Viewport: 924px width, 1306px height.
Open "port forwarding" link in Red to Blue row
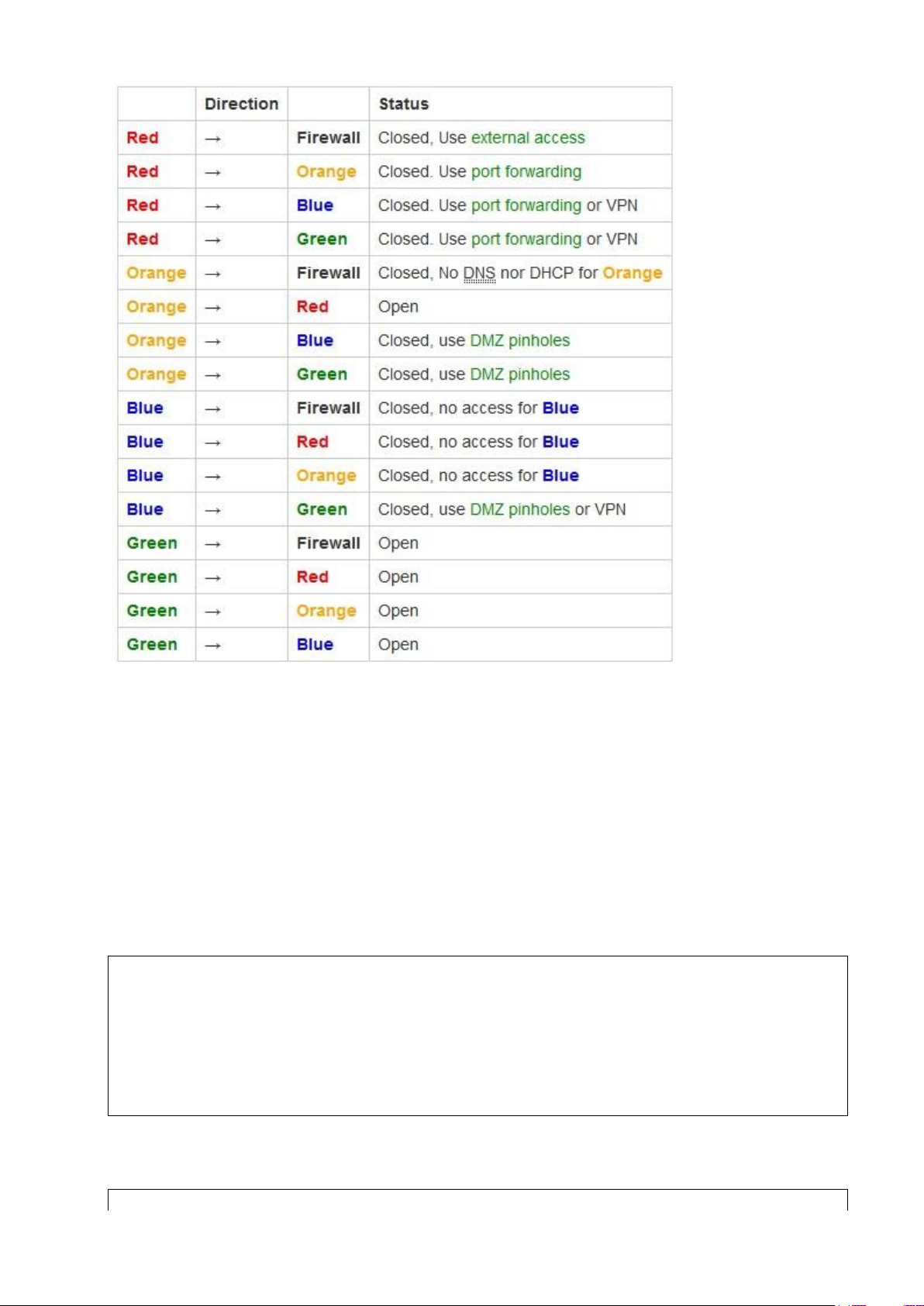point(526,205)
